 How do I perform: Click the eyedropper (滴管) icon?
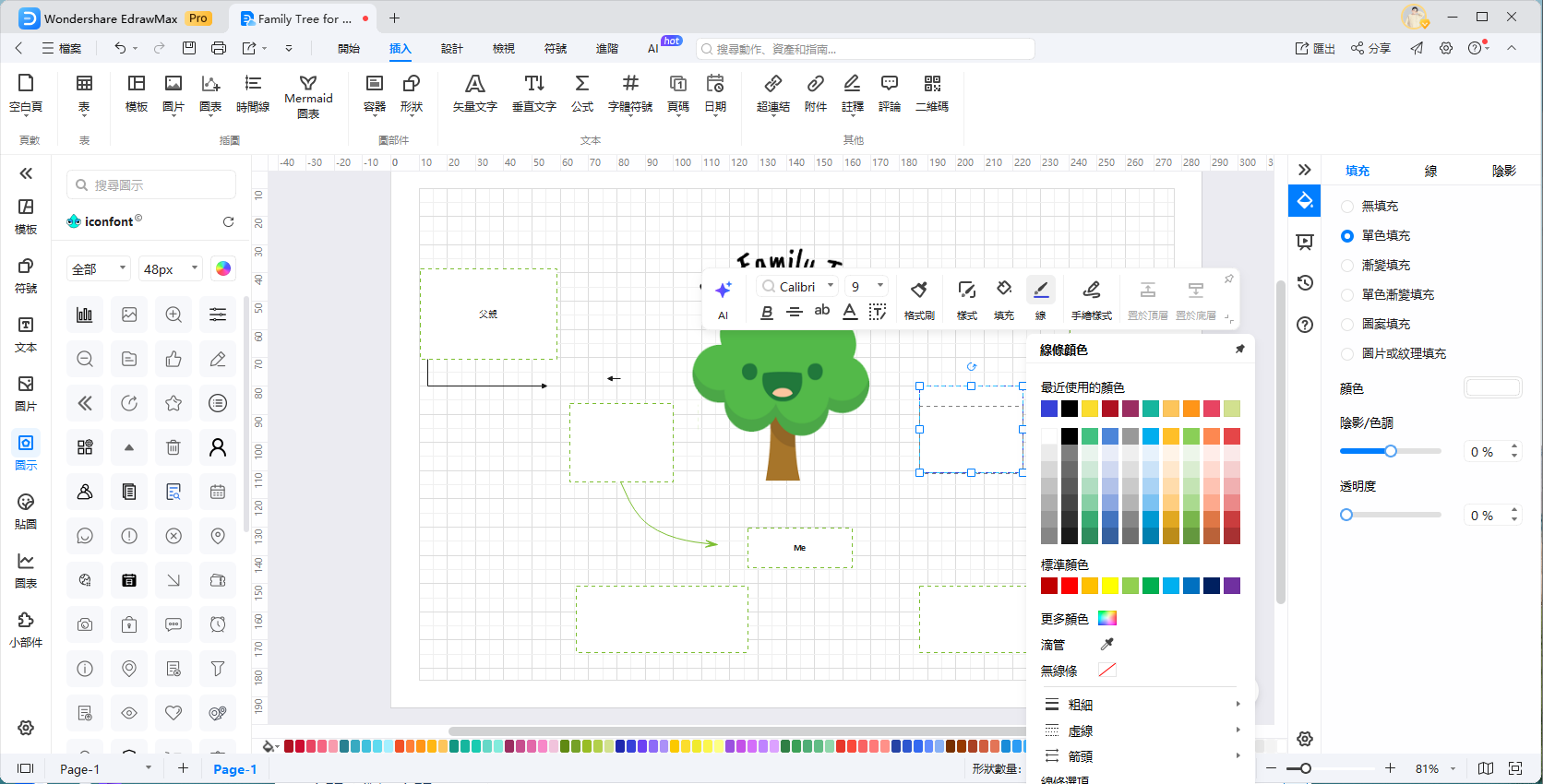point(1106,644)
